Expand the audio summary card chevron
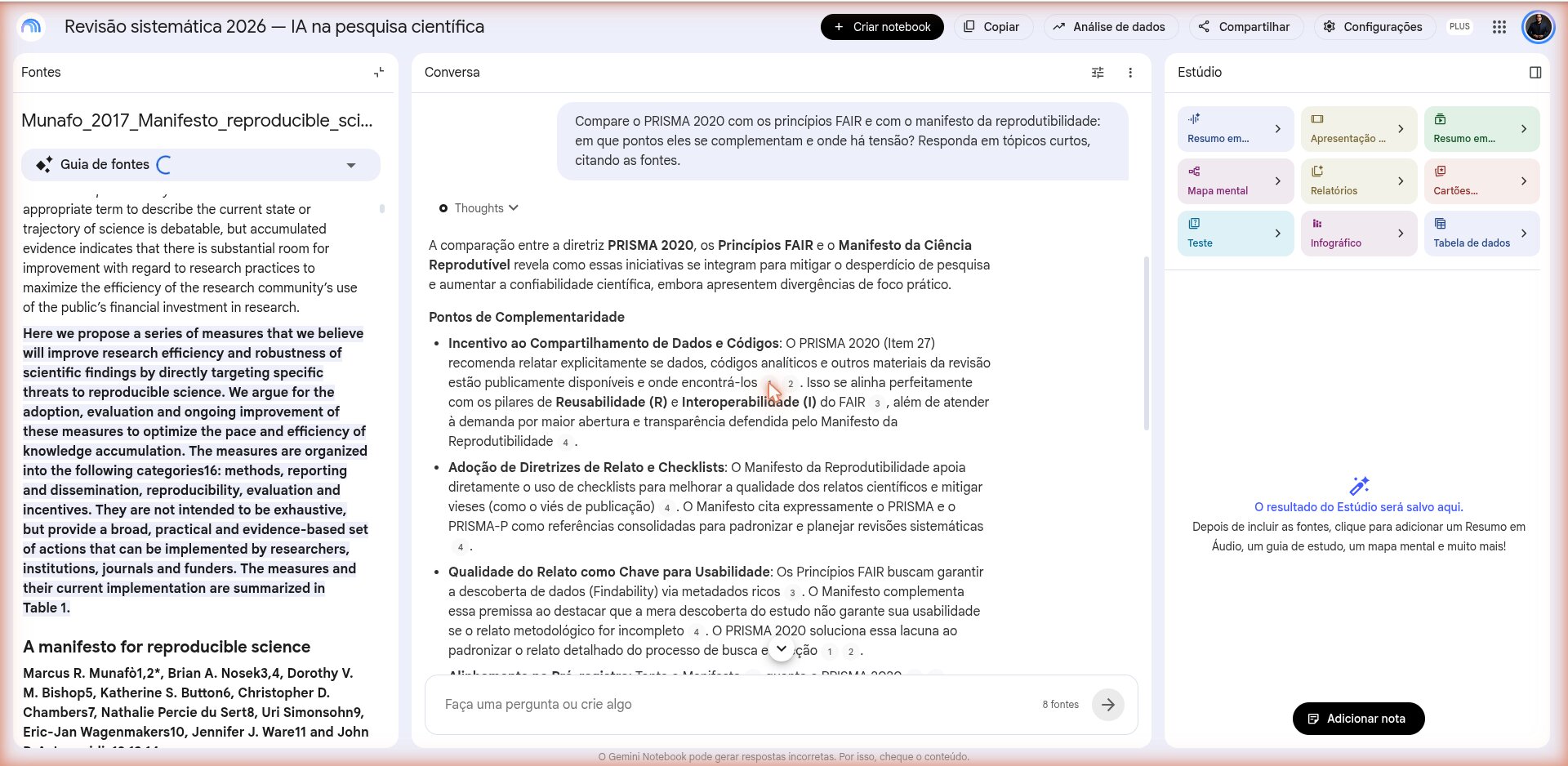The width and height of the screenshot is (1568, 766). [1278, 129]
